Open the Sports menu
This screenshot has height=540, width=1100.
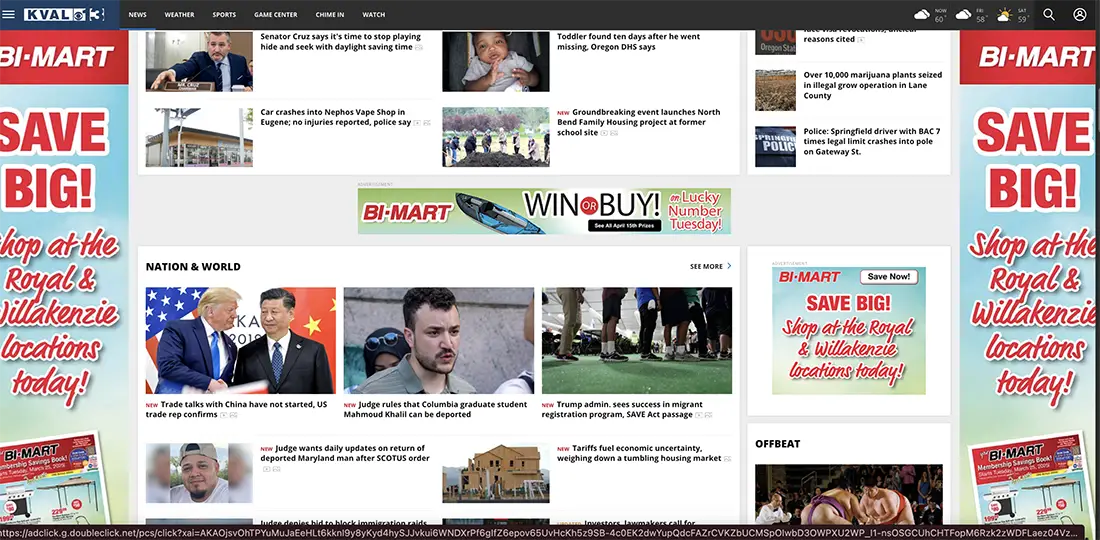pyautogui.click(x=224, y=15)
